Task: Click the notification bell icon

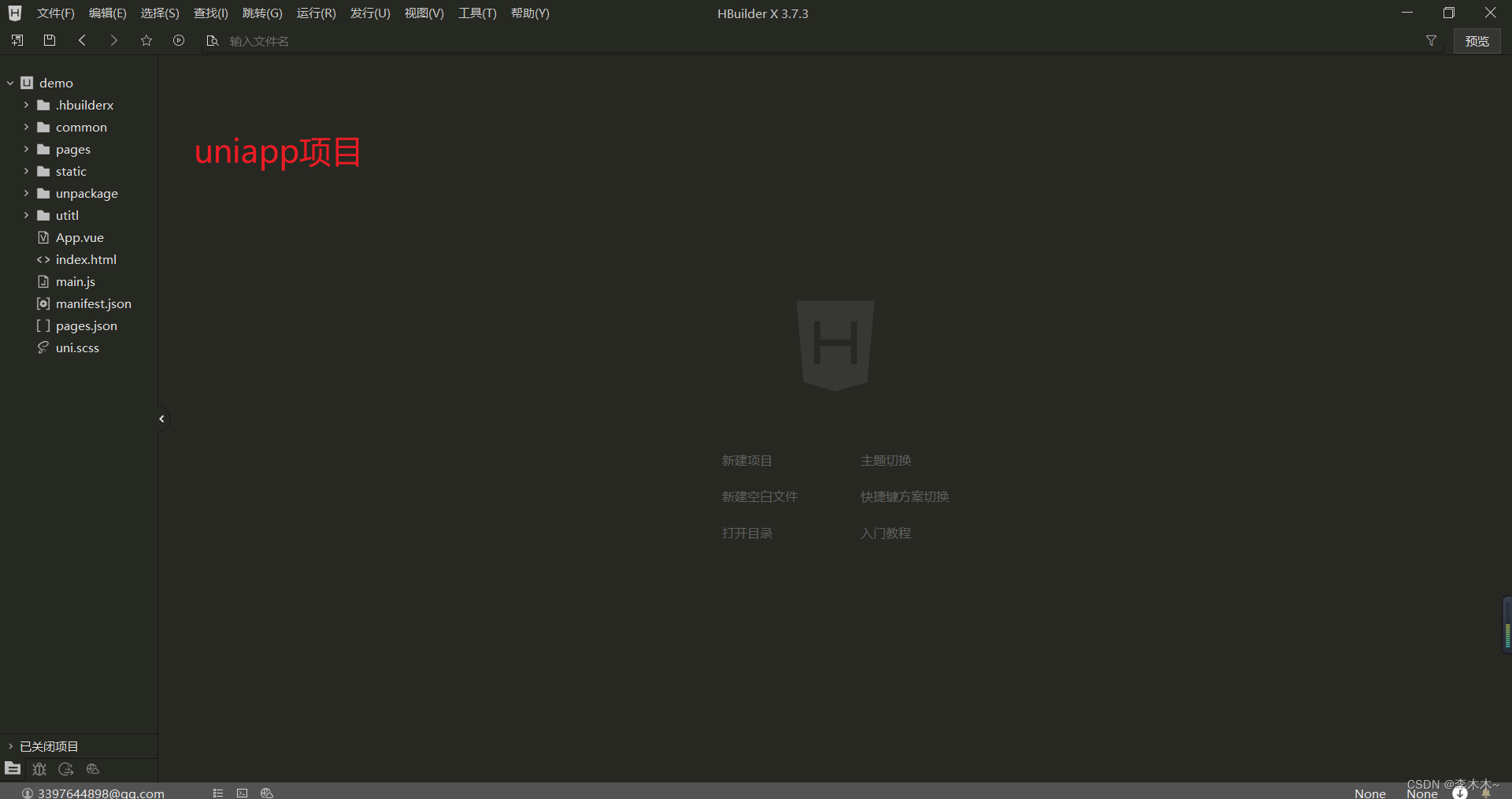Action: click(x=1486, y=793)
